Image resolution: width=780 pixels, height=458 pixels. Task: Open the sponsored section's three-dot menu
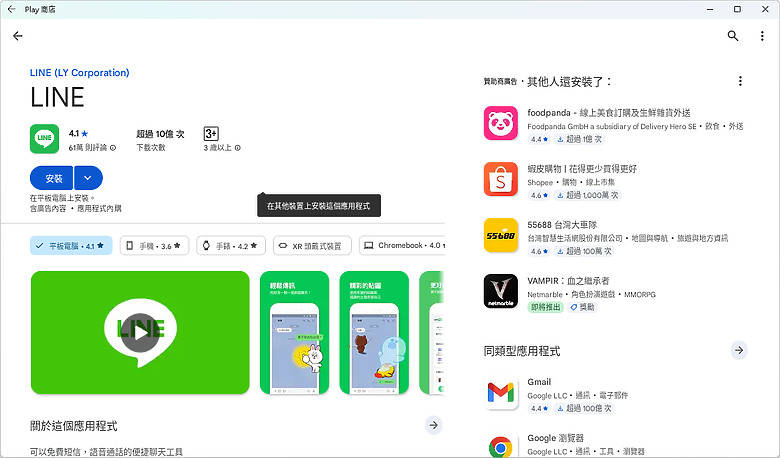pos(740,81)
